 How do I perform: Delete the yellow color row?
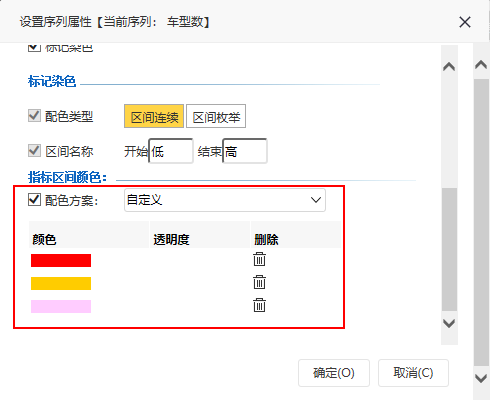point(259,282)
